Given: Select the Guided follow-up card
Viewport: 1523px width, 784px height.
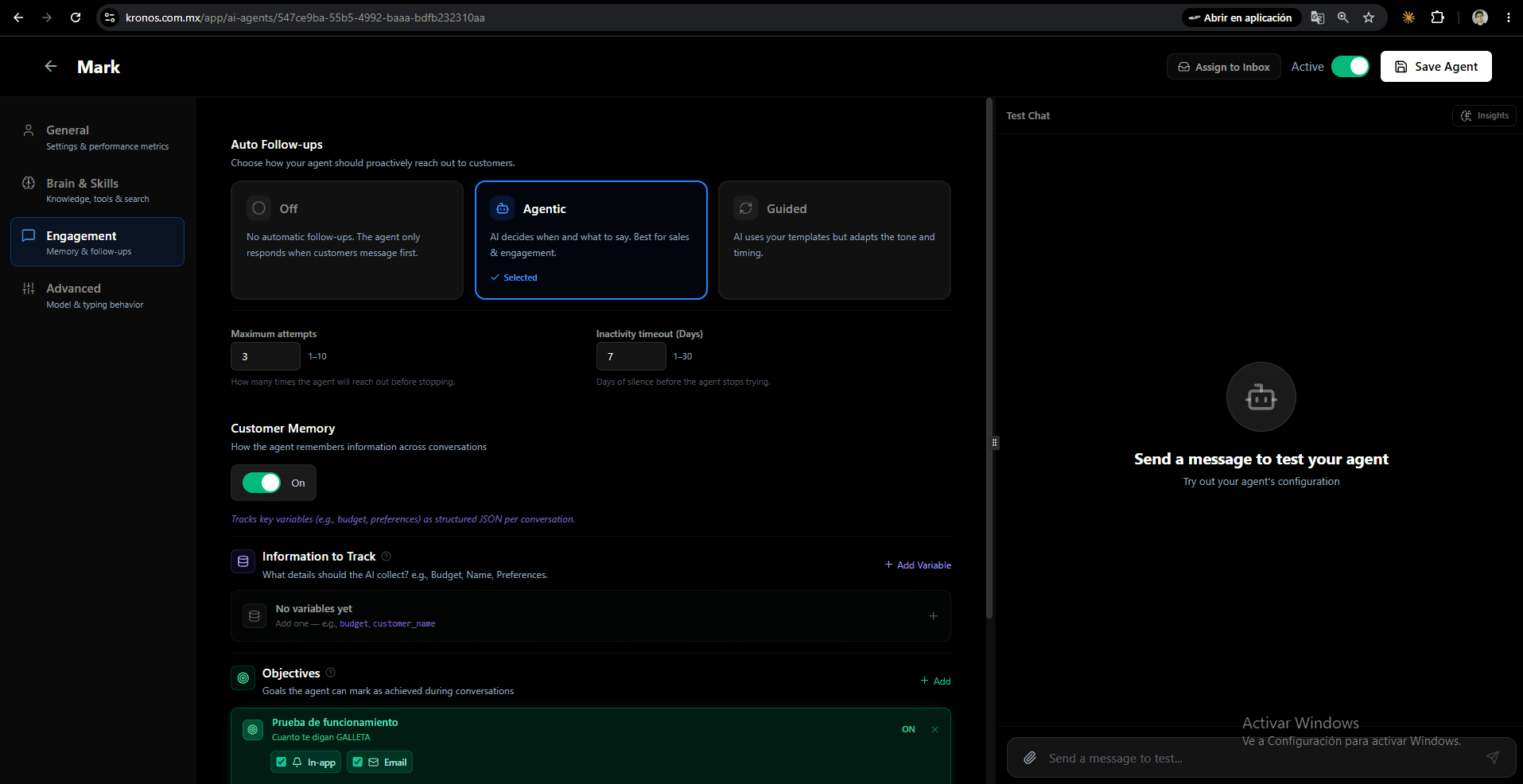Looking at the screenshot, I should click(834, 240).
